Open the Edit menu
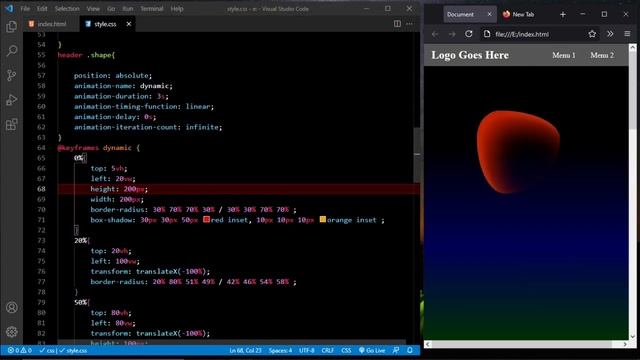 tap(42, 9)
